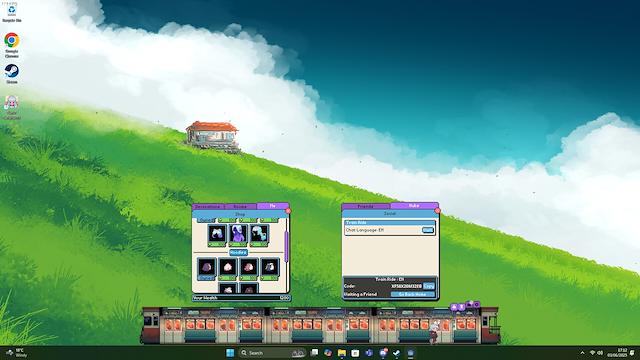Switch to the Rooms tab in shop window
Viewport: 640px width, 360px height.
240,207
